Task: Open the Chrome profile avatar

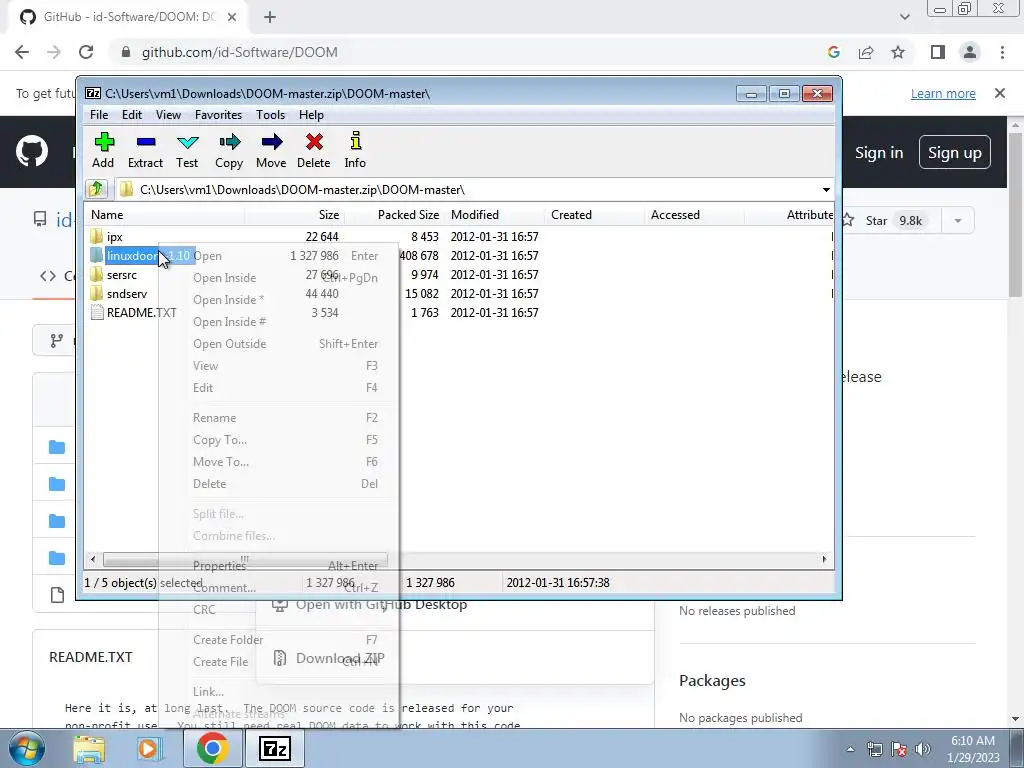Action: (970, 52)
